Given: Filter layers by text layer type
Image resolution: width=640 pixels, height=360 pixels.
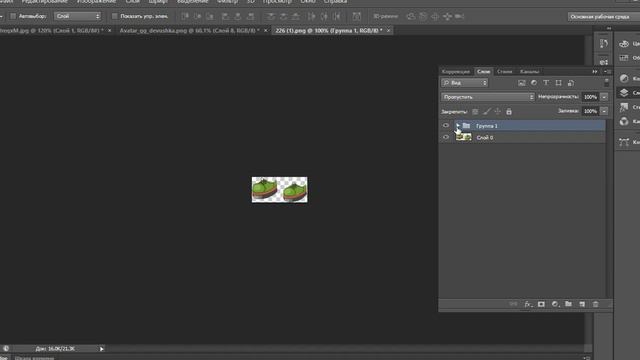Looking at the screenshot, I should pos(546,83).
